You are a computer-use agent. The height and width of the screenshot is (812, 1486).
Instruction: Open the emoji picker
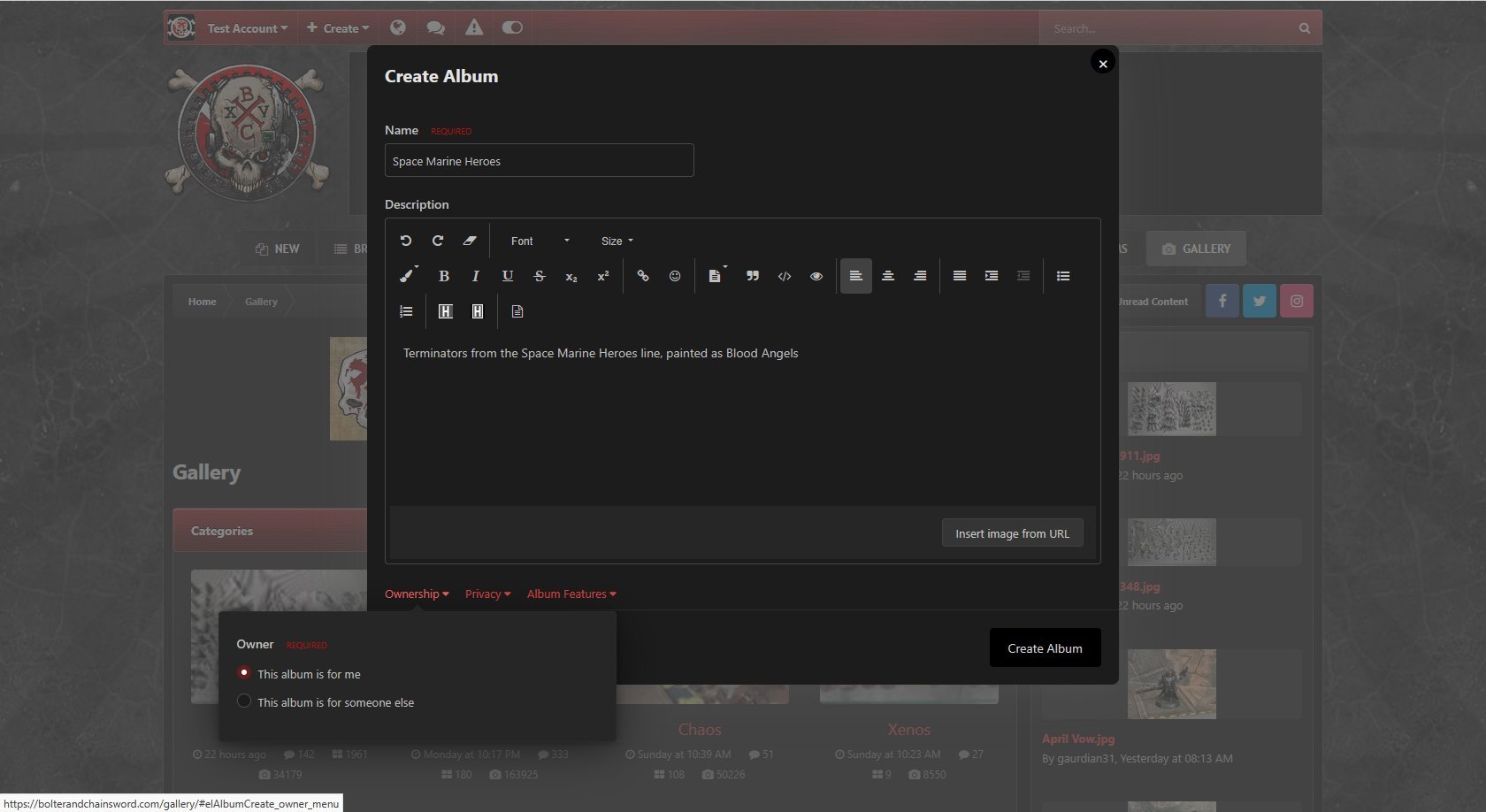[675, 276]
